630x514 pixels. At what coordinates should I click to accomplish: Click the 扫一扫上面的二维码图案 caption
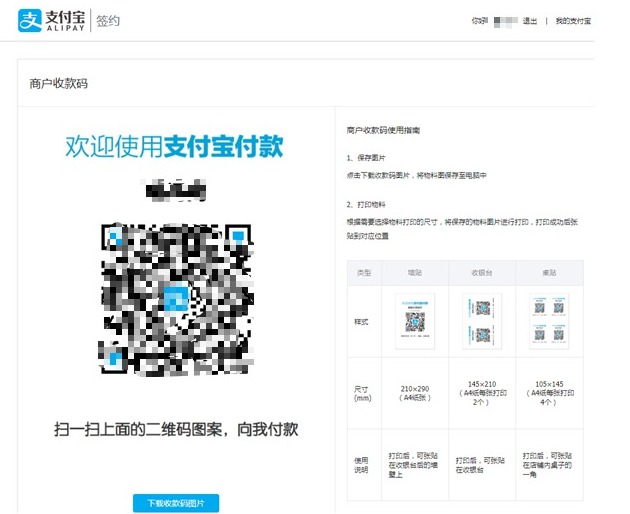(176, 429)
